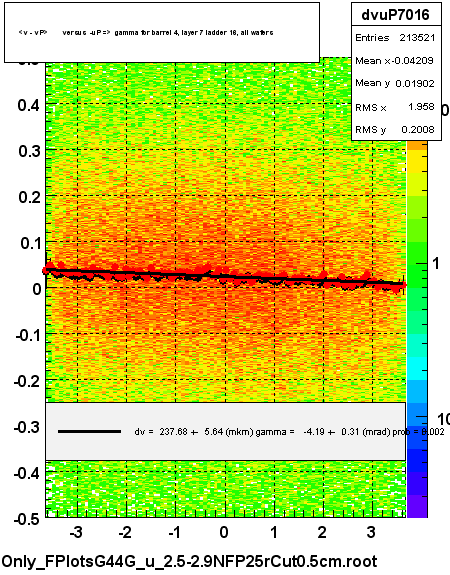Click the y-axis label '-0.2'
Image resolution: width=450 pixels, height=575 pixels.
coord(28,381)
